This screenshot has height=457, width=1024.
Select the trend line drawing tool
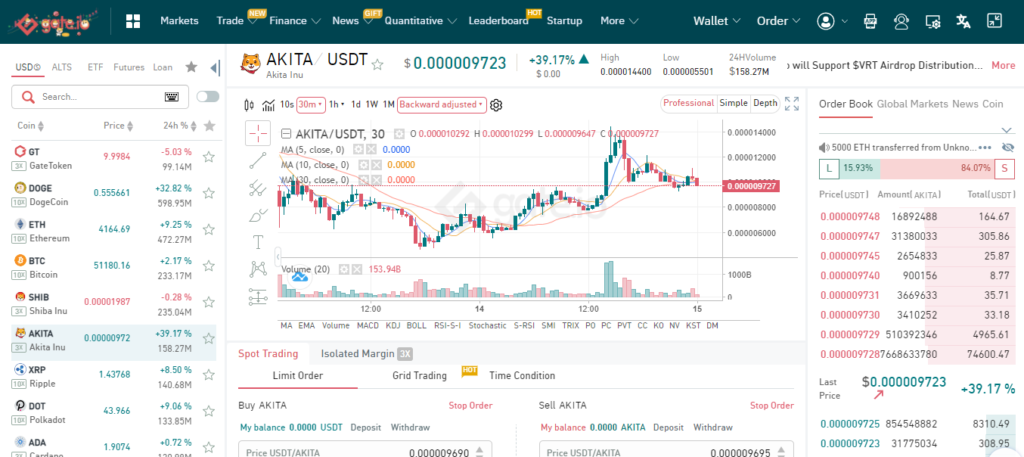coord(259,161)
